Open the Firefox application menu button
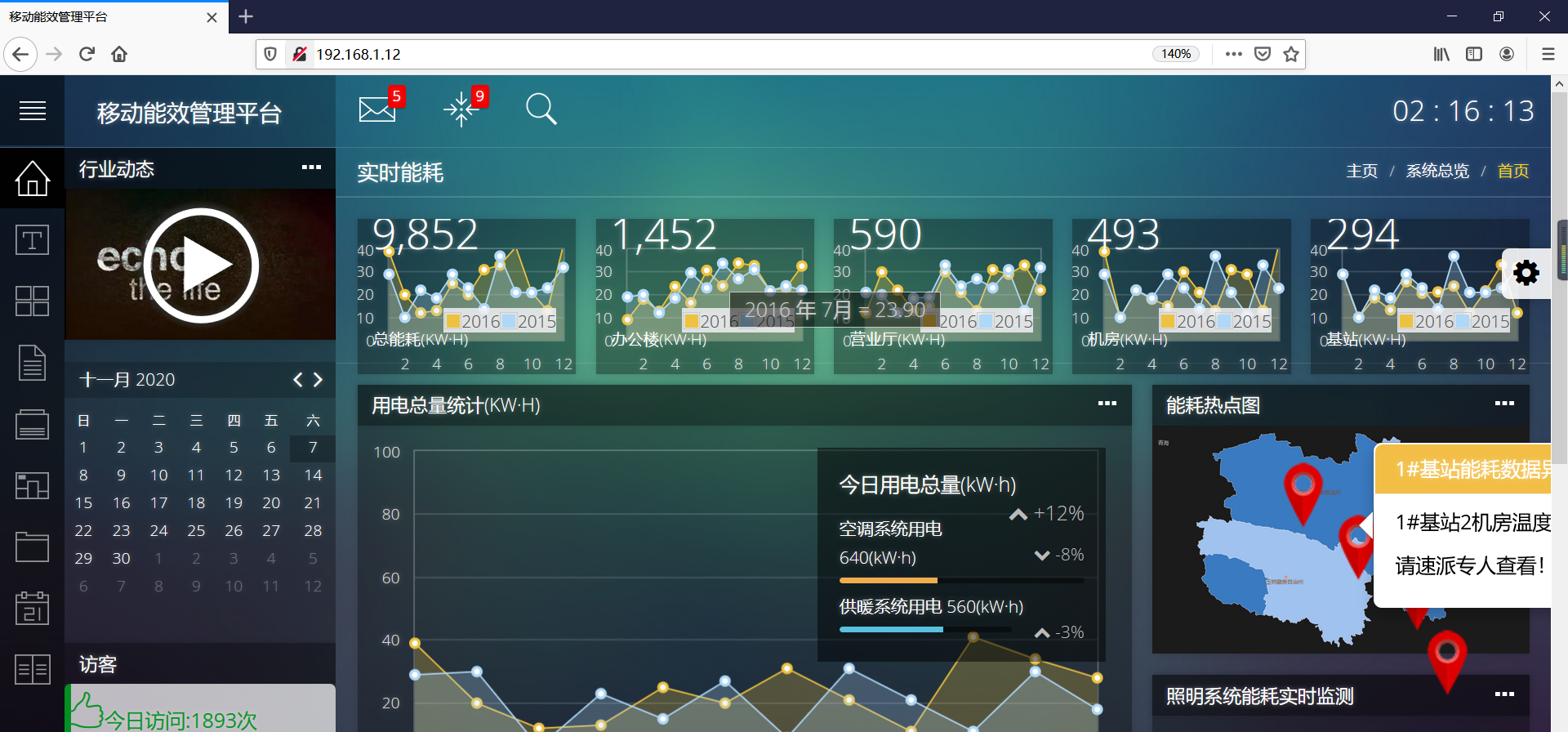1568x732 pixels. [1548, 54]
